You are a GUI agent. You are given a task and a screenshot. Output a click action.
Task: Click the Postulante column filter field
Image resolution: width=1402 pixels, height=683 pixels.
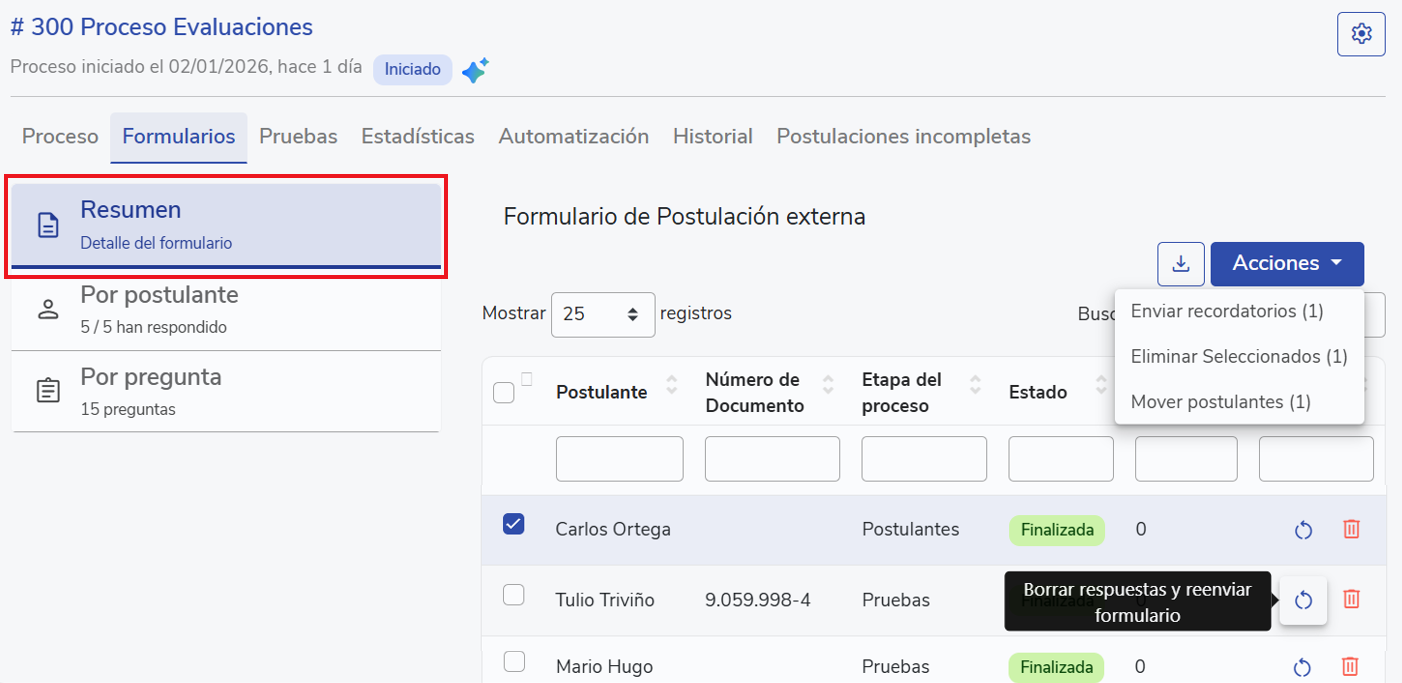coord(619,459)
